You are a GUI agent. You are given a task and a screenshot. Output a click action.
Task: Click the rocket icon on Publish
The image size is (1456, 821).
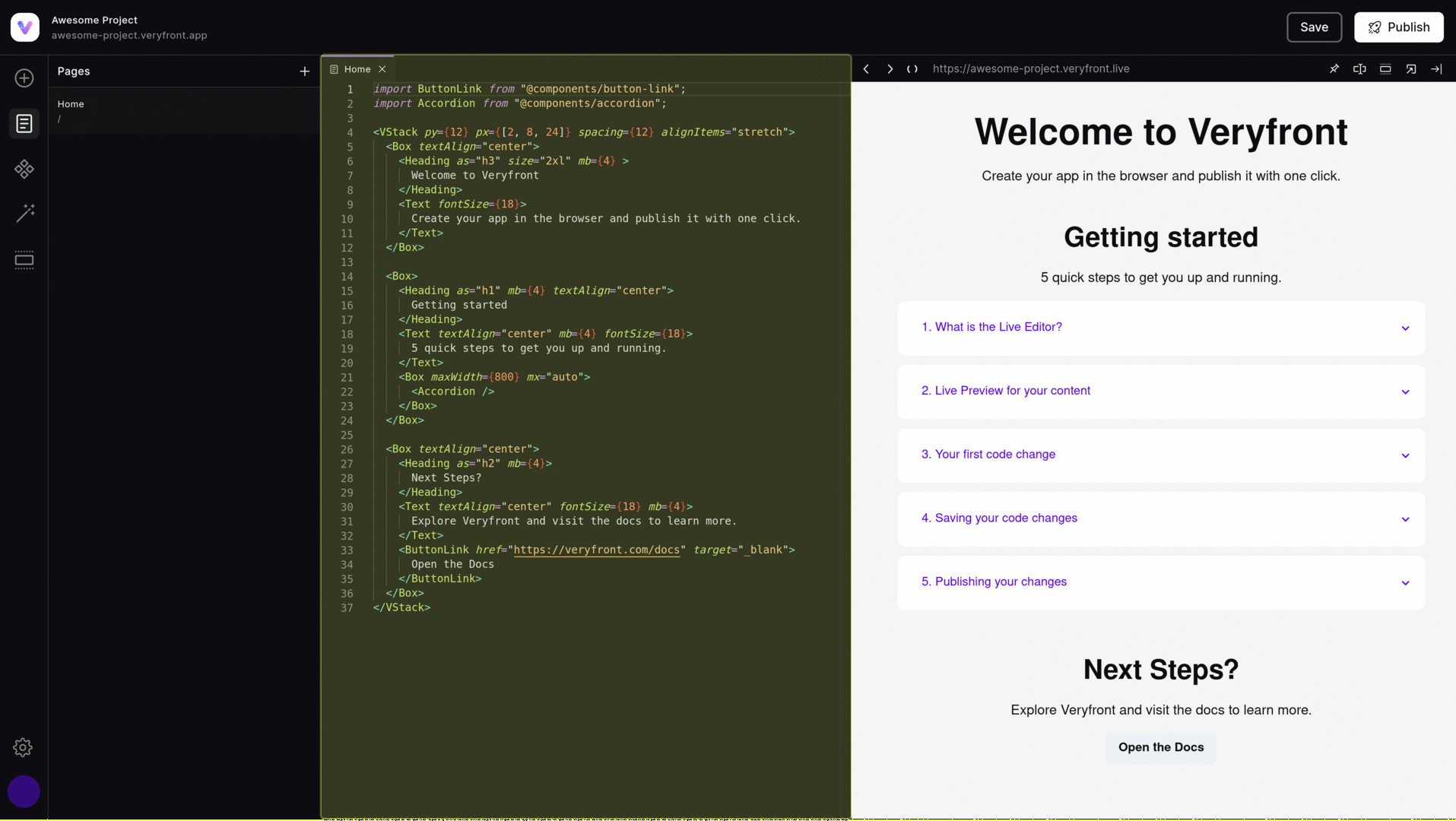click(x=1375, y=27)
